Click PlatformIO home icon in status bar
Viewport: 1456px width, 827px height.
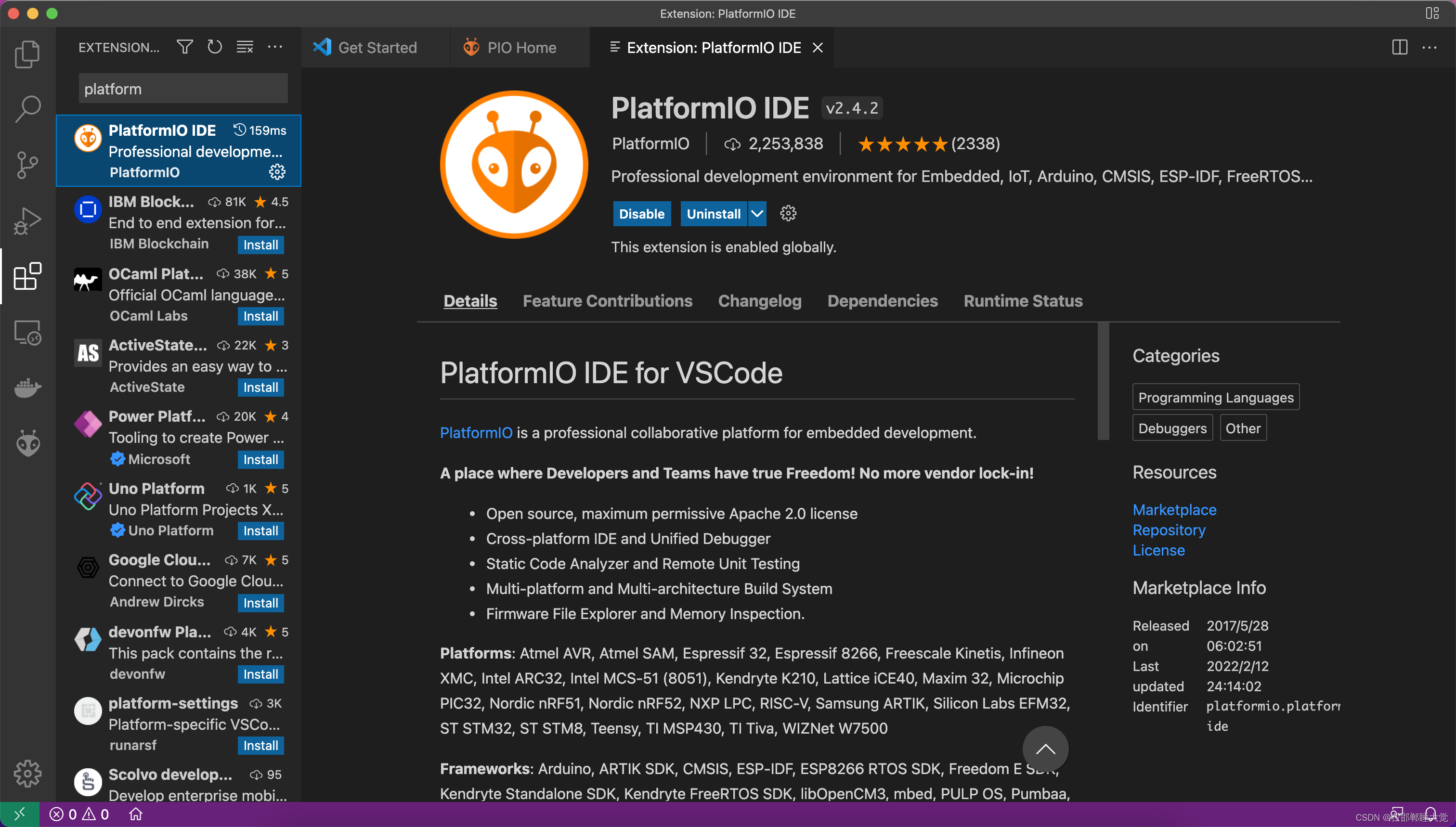click(135, 814)
